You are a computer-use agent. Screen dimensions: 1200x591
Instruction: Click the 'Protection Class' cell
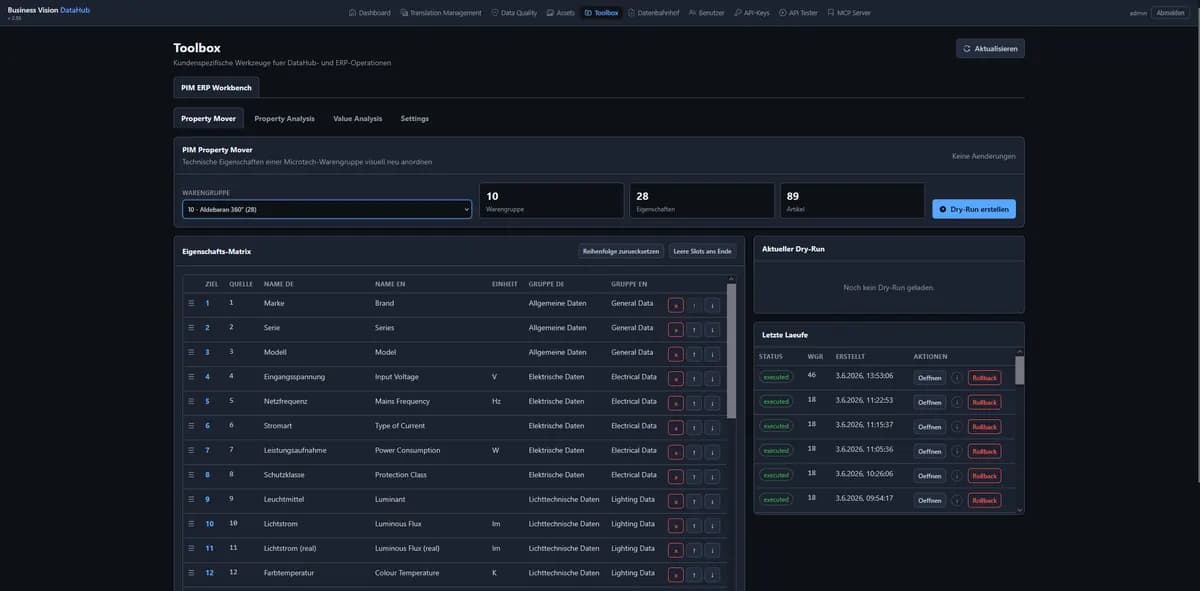click(401, 475)
